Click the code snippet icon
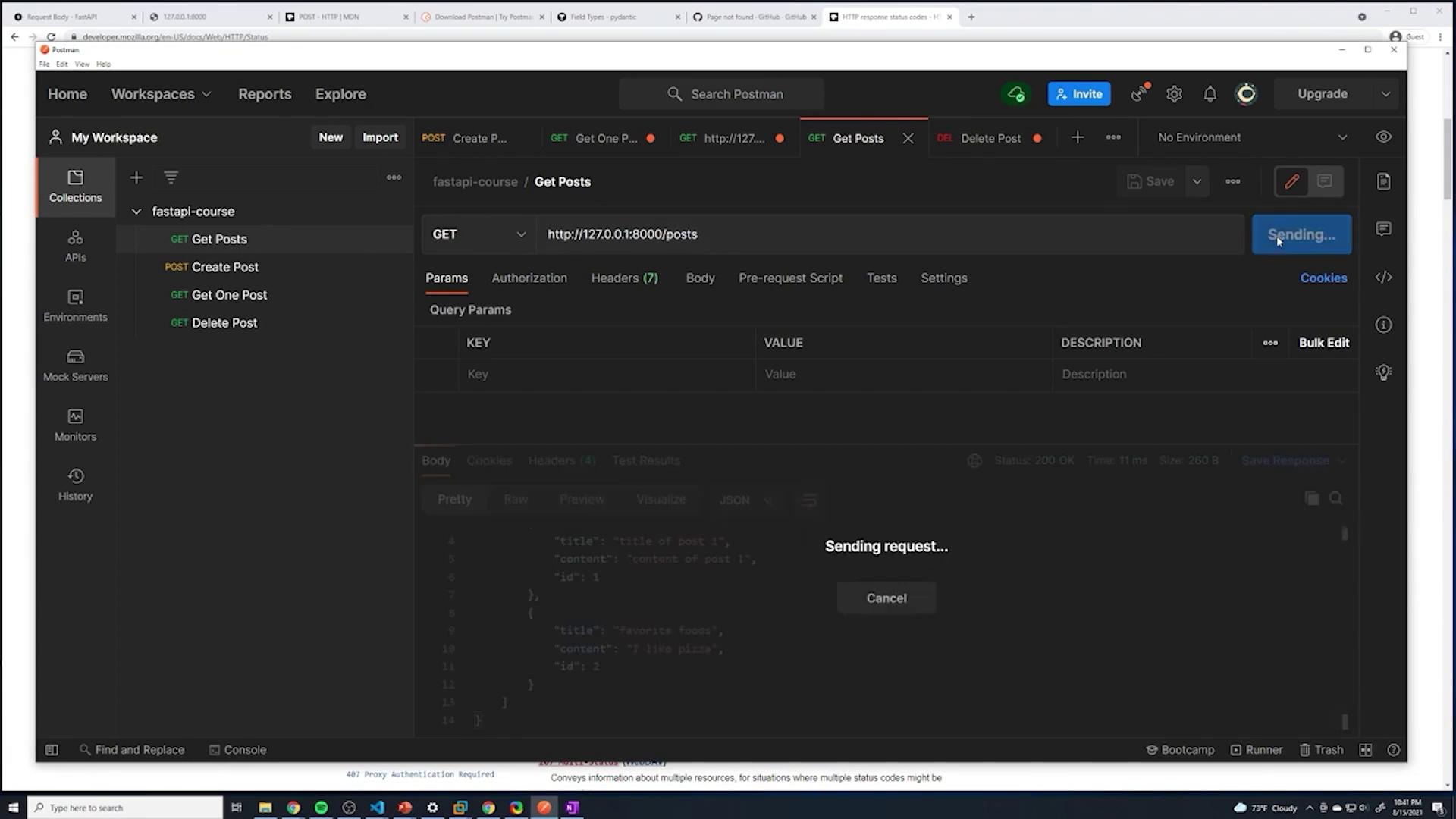Screen dimensions: 1456x819 tap(1383, 278)
